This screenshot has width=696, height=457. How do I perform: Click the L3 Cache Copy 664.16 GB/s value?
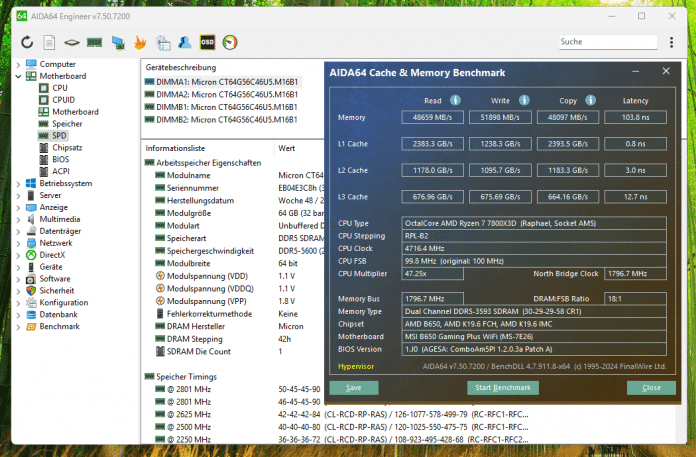point(568,197)
